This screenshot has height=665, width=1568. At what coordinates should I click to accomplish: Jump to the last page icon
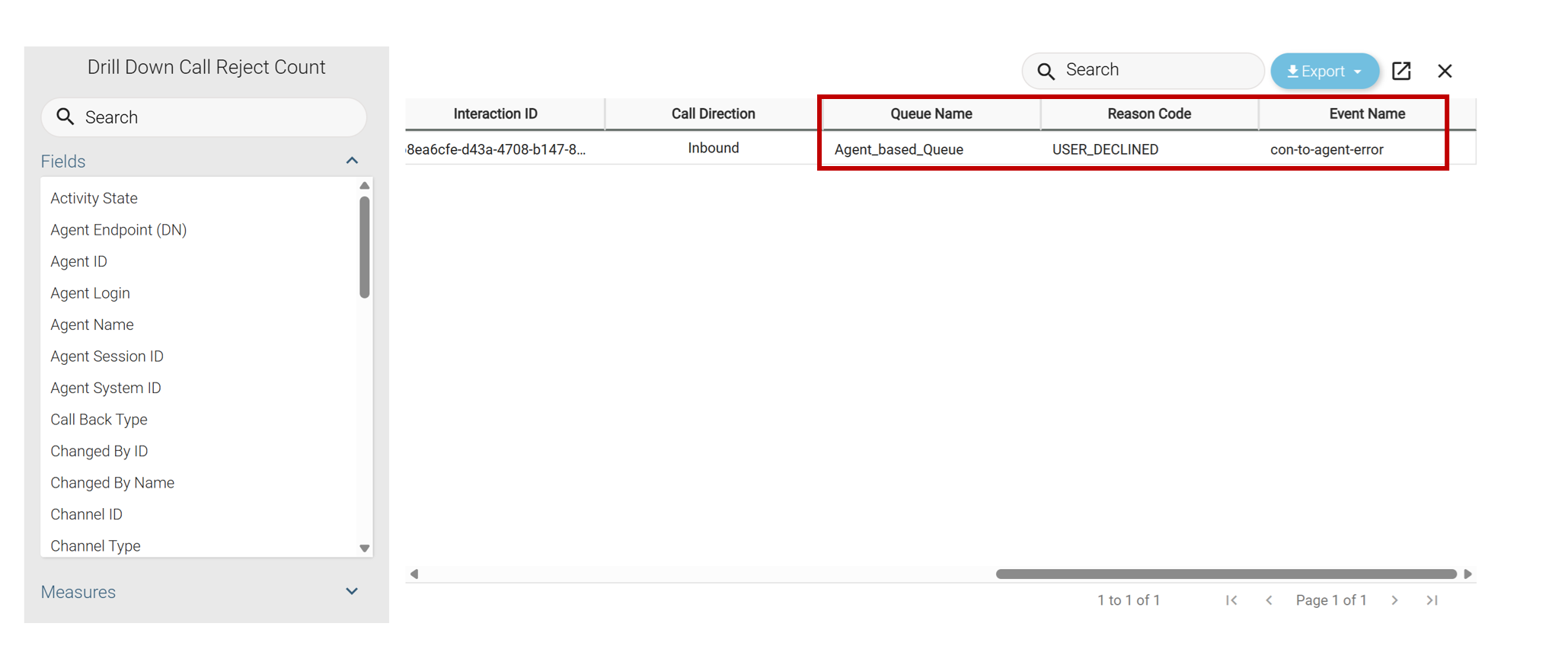tap(1432, 600)
